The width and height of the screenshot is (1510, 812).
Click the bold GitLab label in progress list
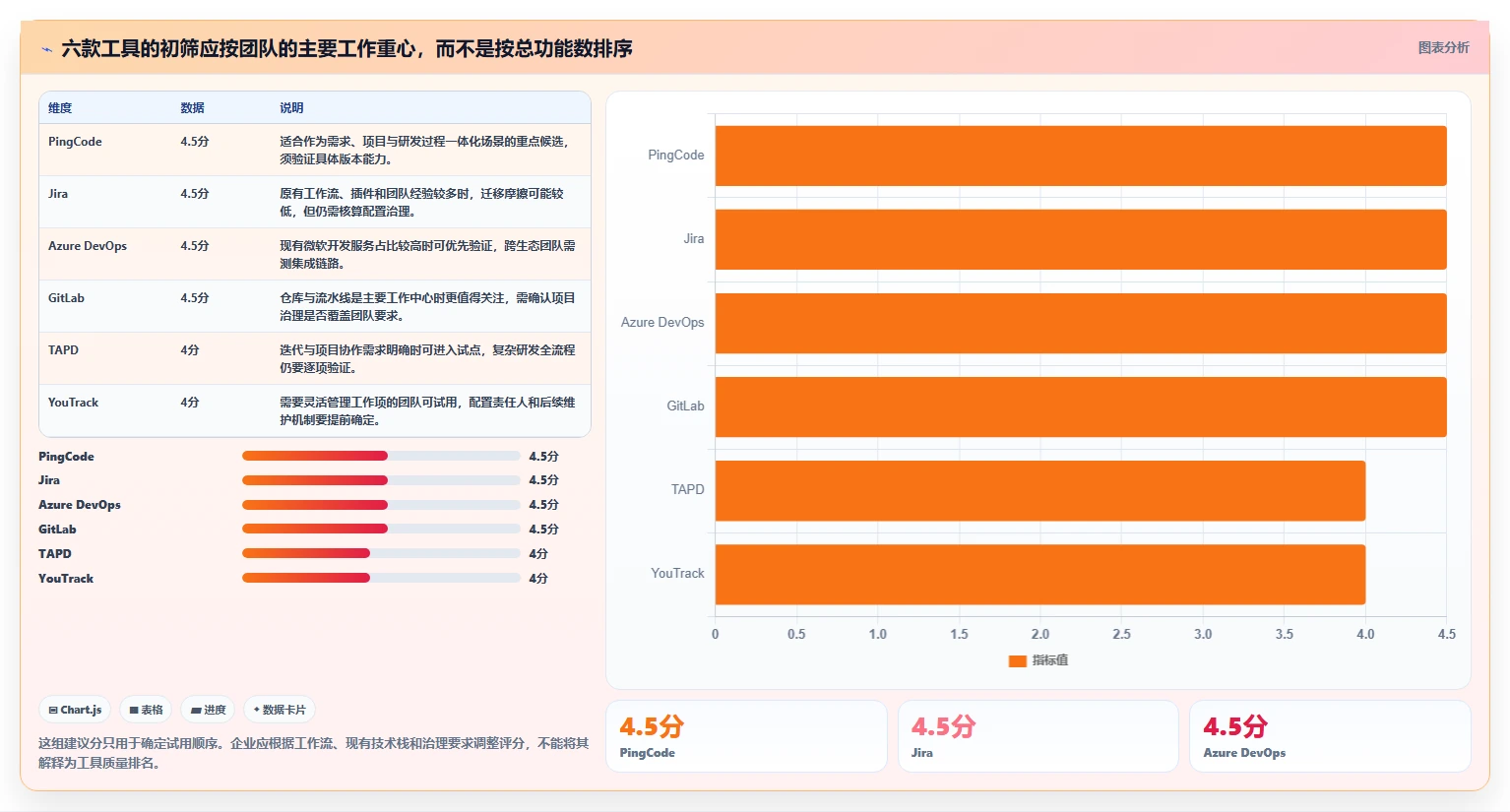click(x=57, y=530)
